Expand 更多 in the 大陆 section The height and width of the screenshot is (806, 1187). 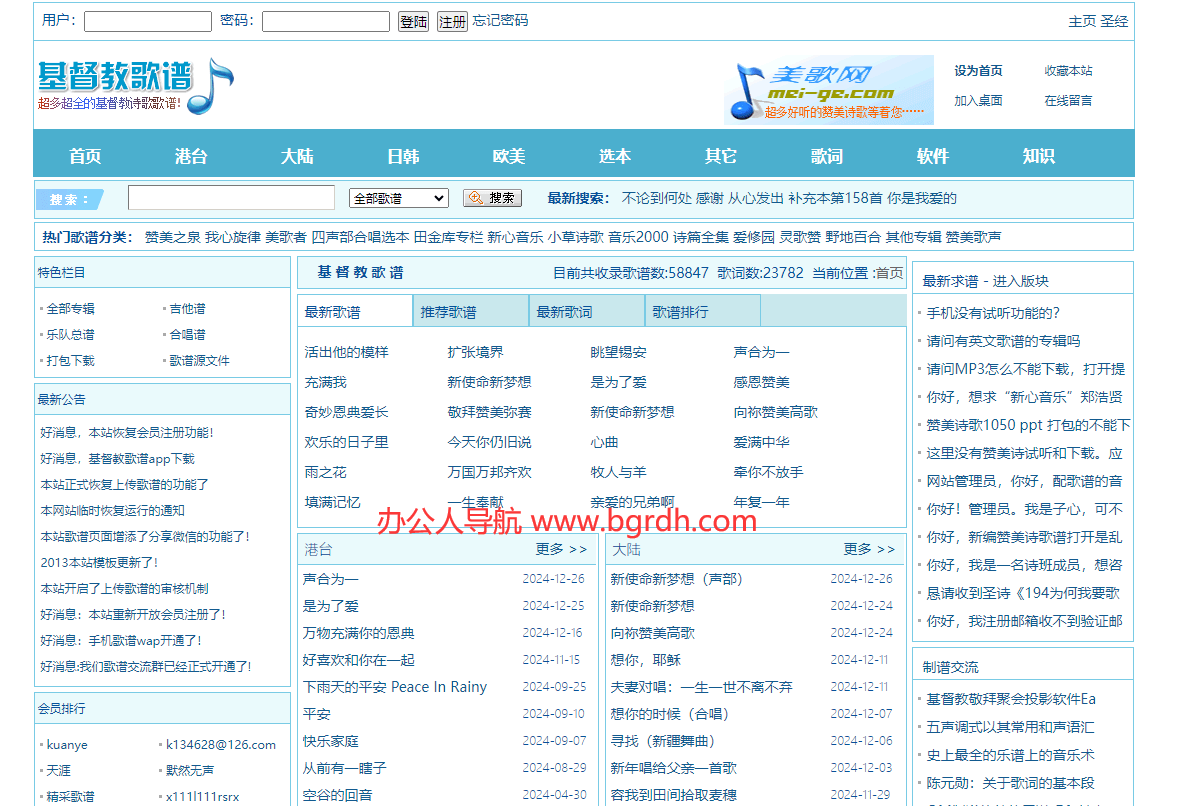tap(869, 549)
